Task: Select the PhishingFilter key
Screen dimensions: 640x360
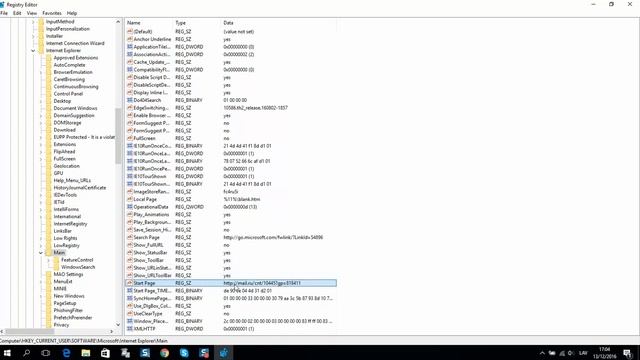Action: [68, 310]
